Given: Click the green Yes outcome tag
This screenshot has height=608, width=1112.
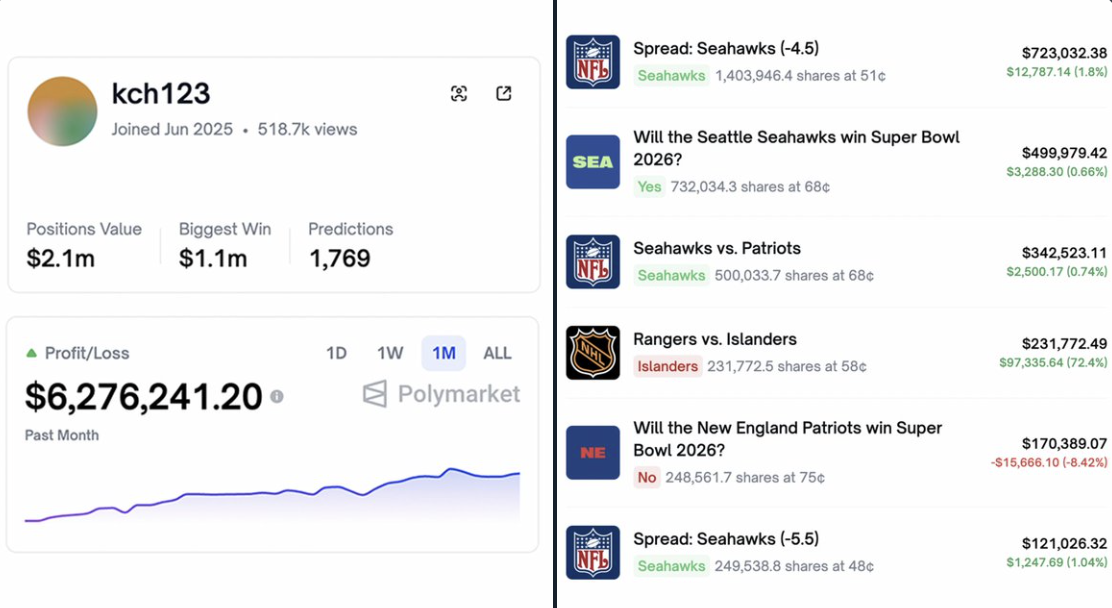Looking at the screenshot, I should pos(650,186).
